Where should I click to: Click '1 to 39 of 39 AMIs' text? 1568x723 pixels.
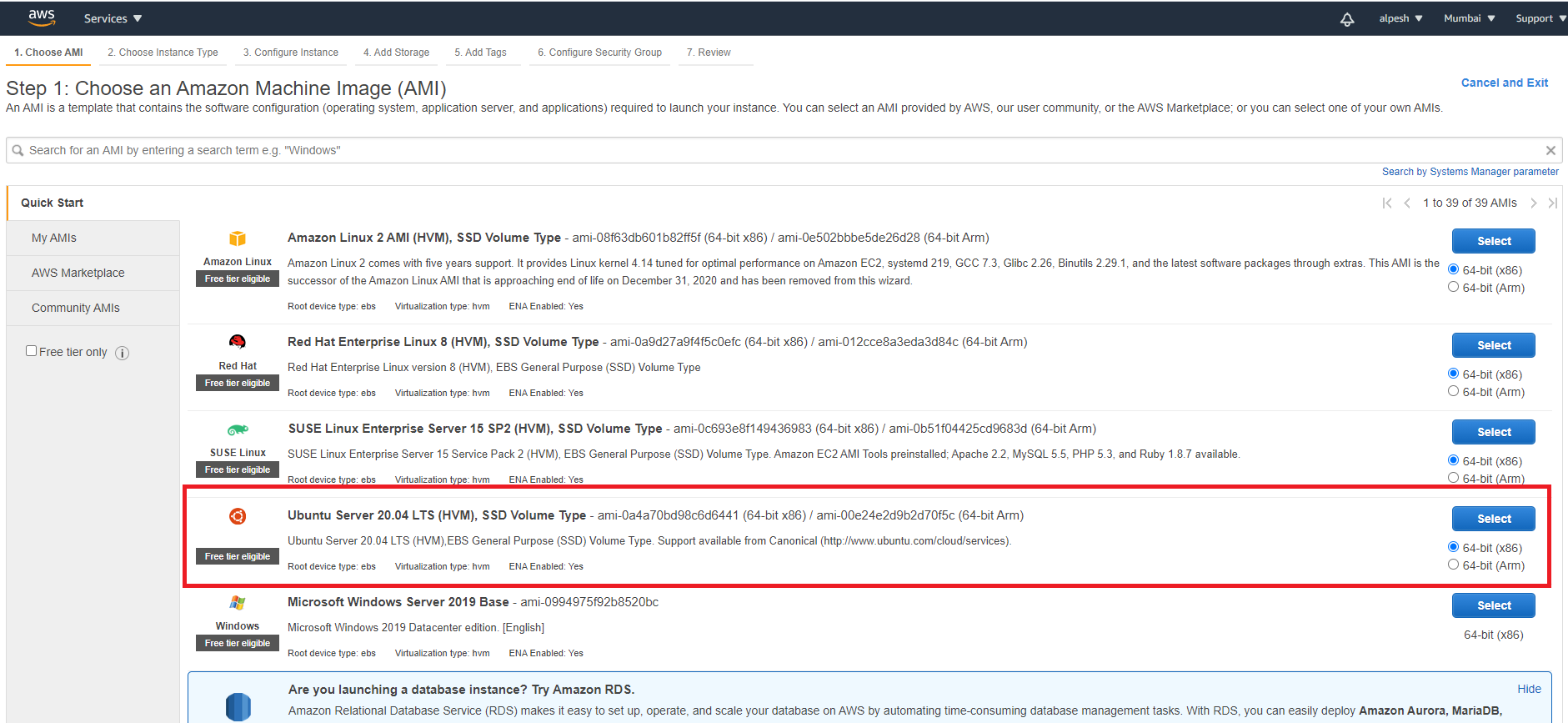pos(1470,203)
